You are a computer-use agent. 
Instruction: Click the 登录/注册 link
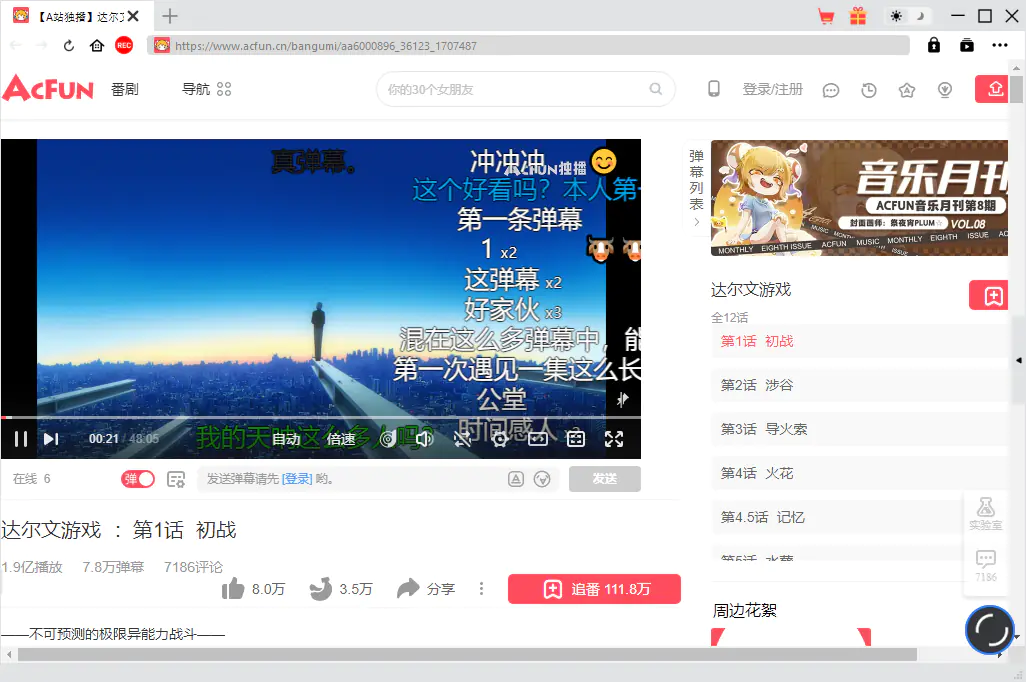coord(773,90)
